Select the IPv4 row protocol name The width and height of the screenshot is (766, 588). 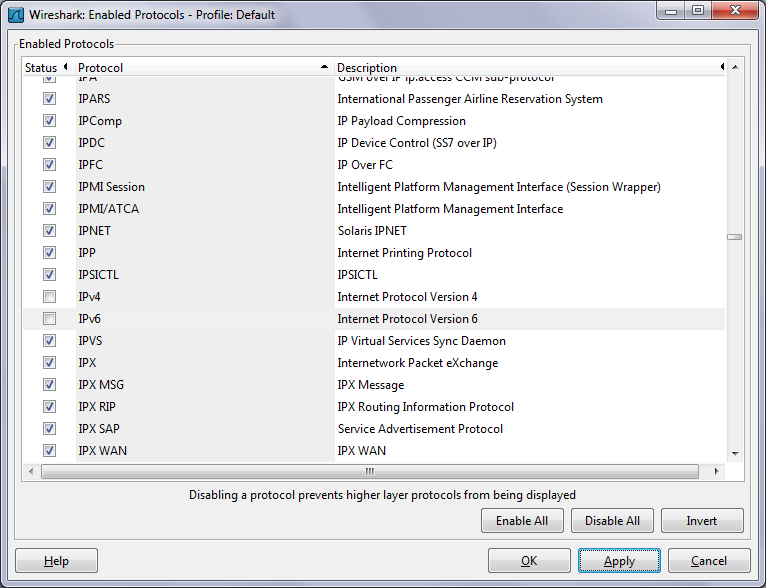point(89,297)
